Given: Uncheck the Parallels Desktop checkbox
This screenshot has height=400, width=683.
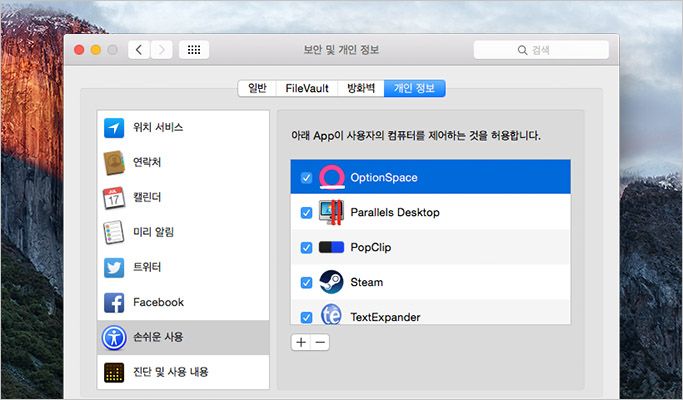Looking at the screenshot, I should coord(306,213).
